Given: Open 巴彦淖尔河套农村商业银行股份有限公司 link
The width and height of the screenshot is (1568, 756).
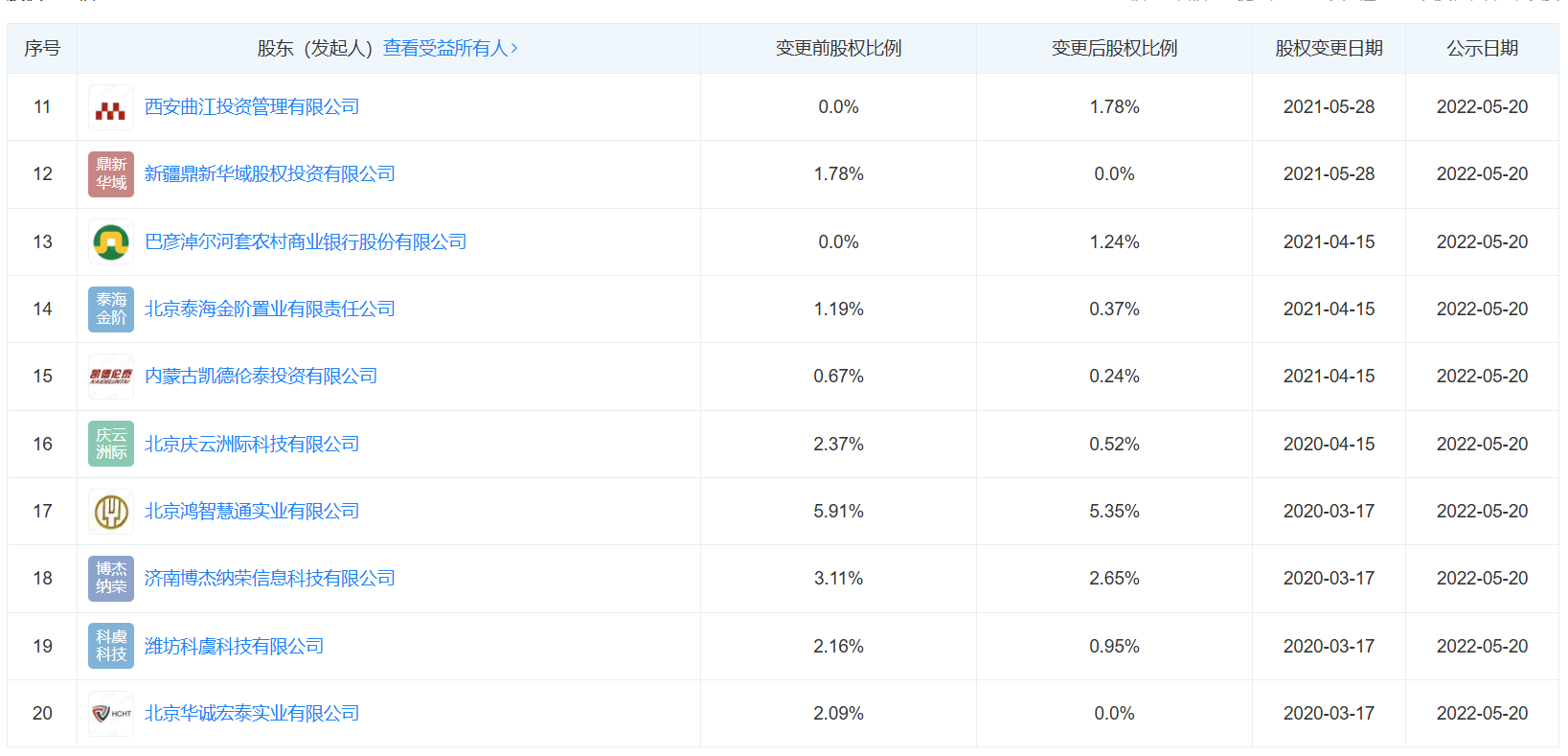Looking at the screenshot, I should pos(306,241).
